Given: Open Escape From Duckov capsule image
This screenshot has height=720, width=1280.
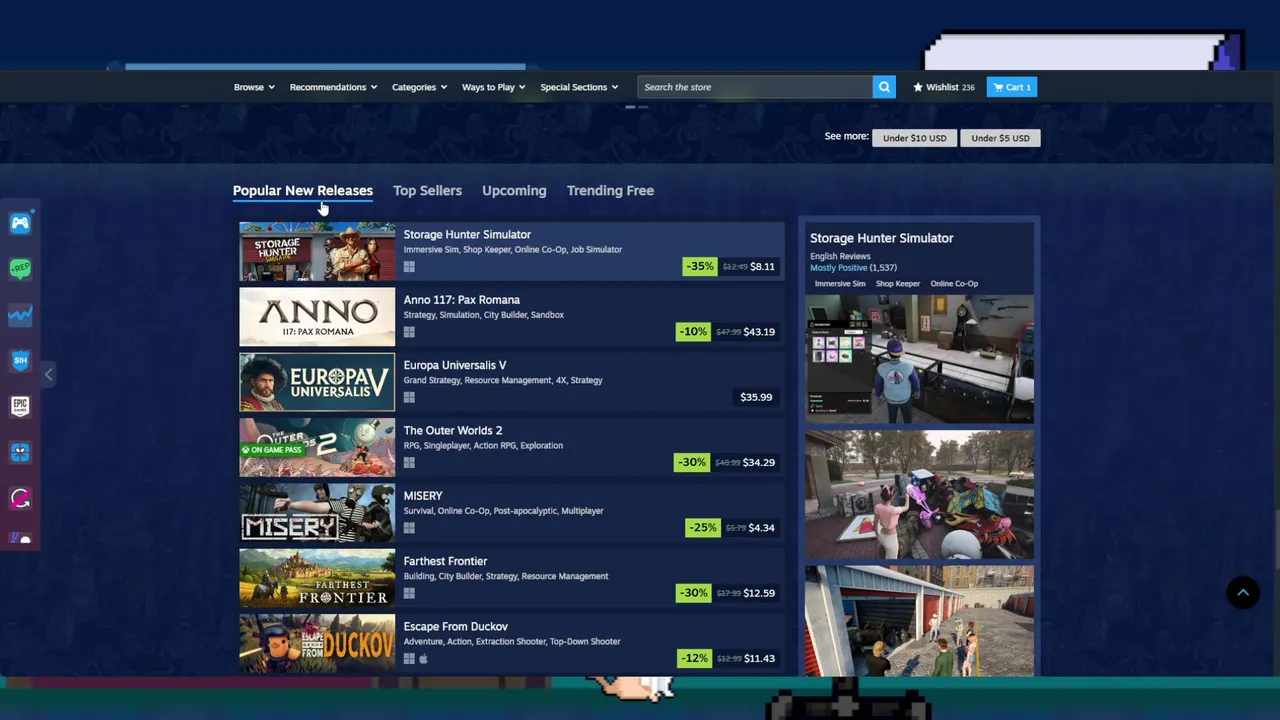Looking at the screenshot, I should (317, 643).
